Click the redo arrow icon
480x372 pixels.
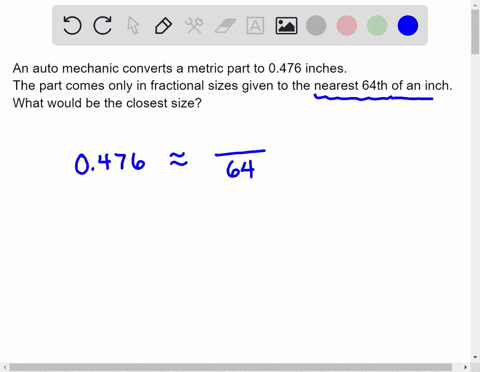click(103, 25)
